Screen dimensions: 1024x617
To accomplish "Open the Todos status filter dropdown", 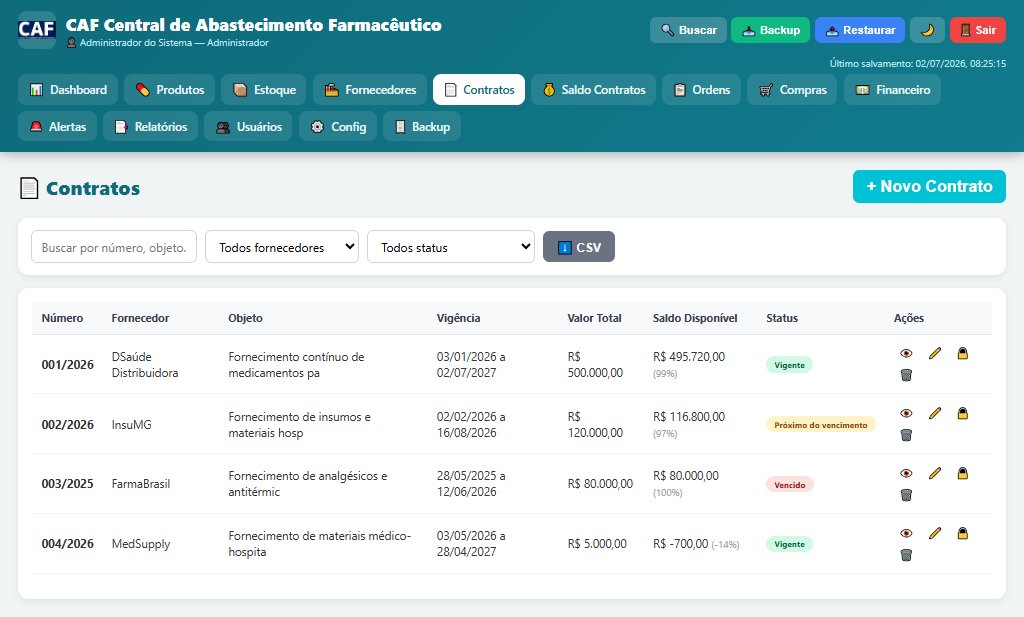I will (451, 247).
